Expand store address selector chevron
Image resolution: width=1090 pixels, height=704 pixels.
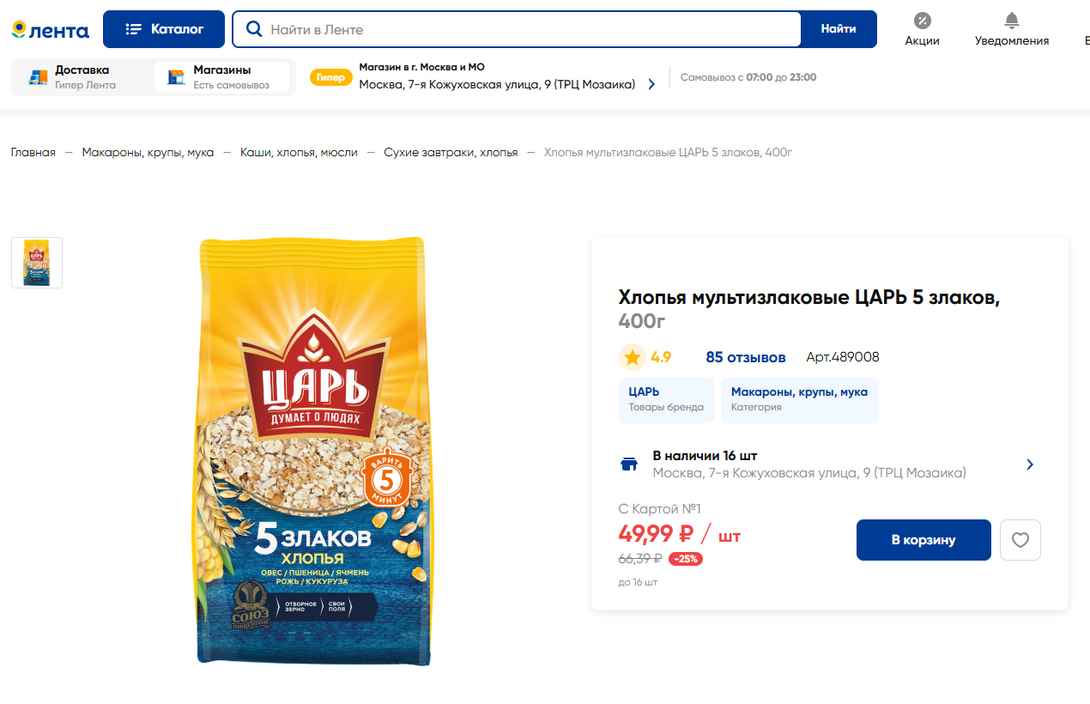coord(652,85)
